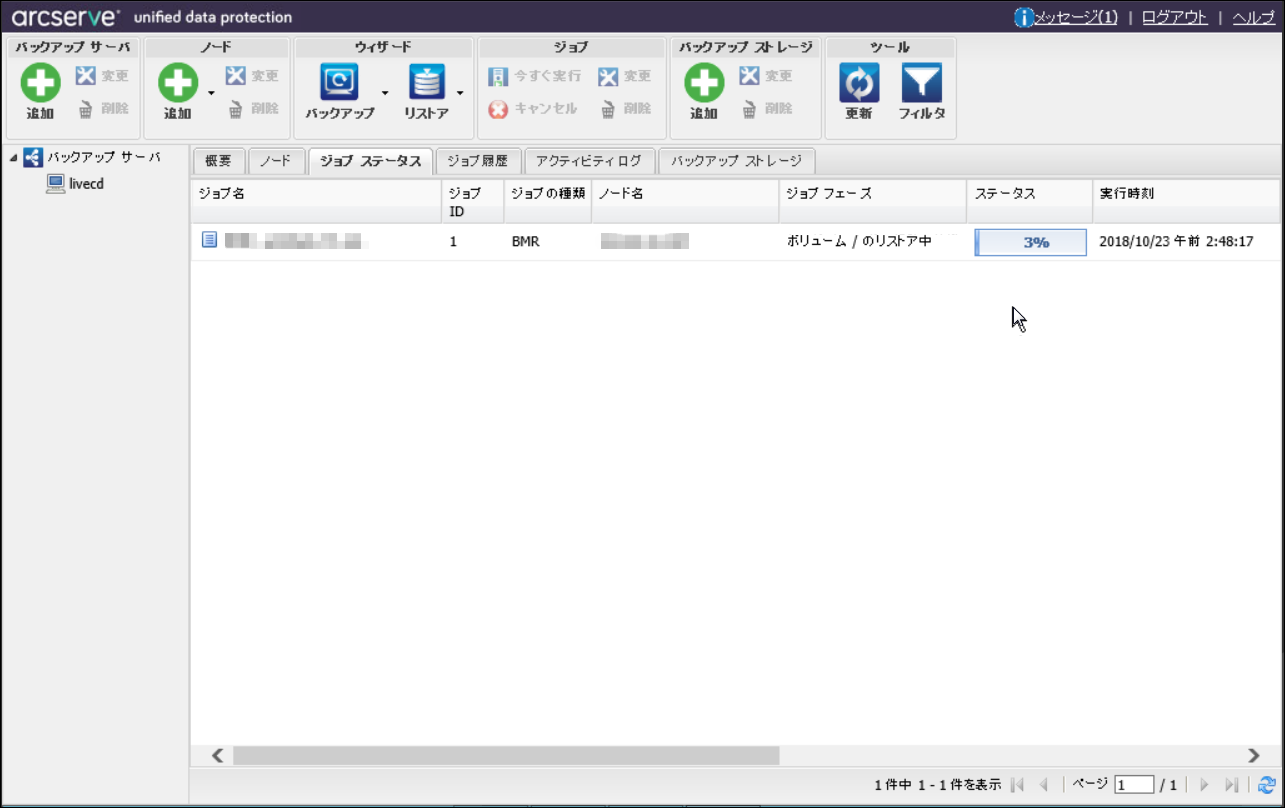Click the BMR job document icon in row
This screenshot has height=808, width=1285.
pyautogui.click(x=209, y=241)
